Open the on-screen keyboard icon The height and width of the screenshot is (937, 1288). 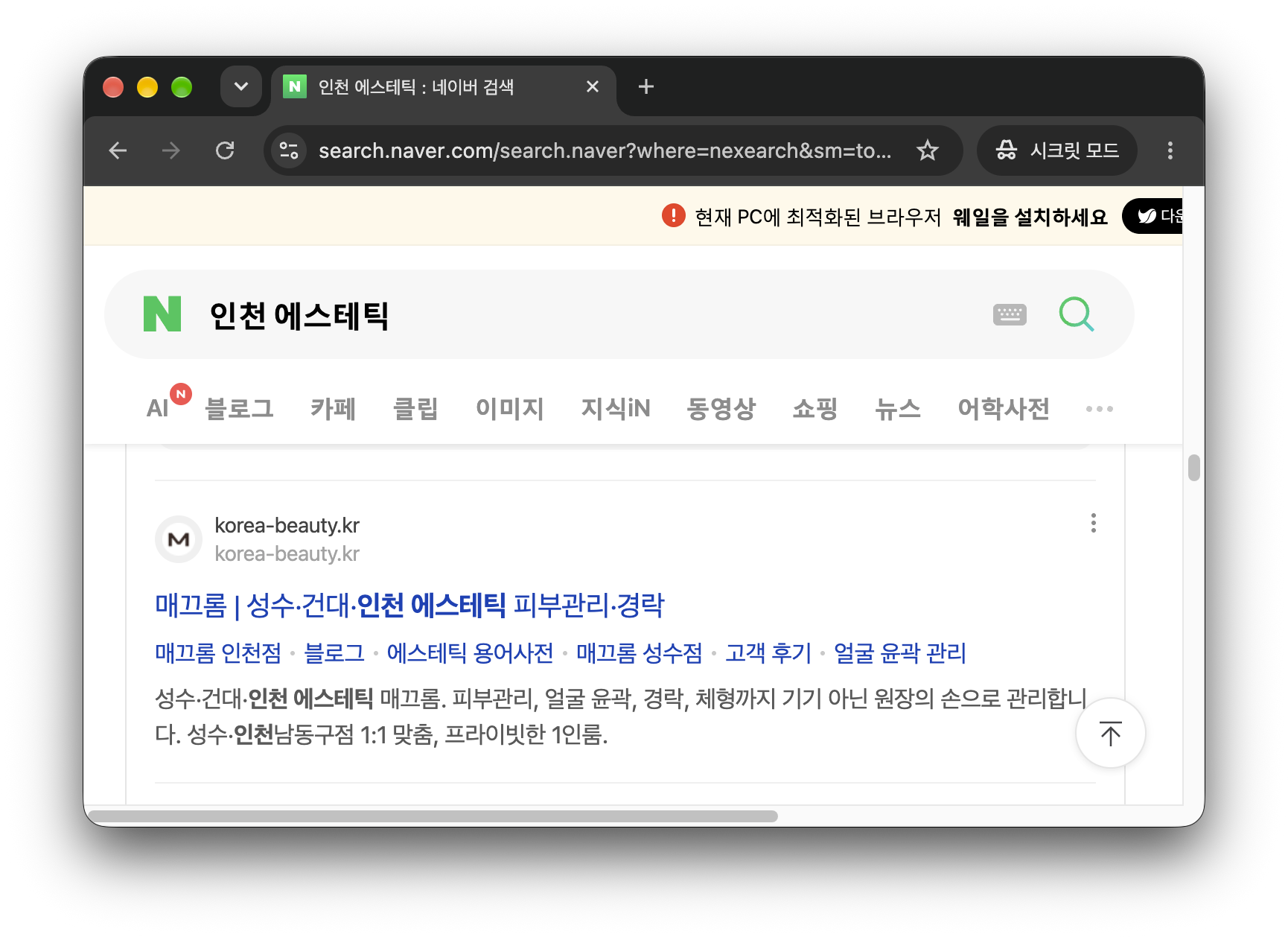(1010, 314)
